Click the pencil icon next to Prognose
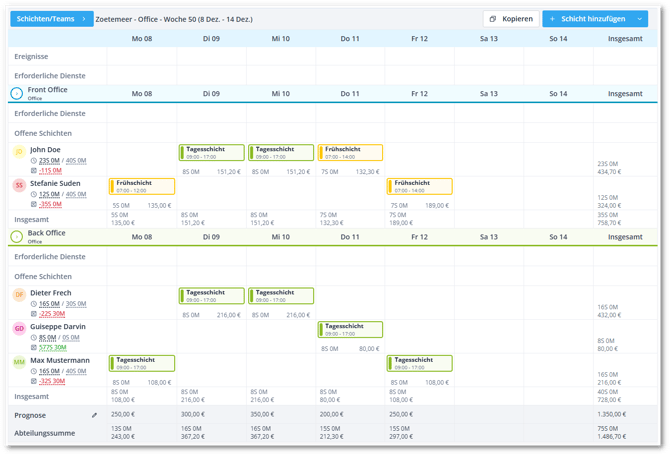Image resolution: width=670 pixels, height=455 pixels. coord(95,415)
